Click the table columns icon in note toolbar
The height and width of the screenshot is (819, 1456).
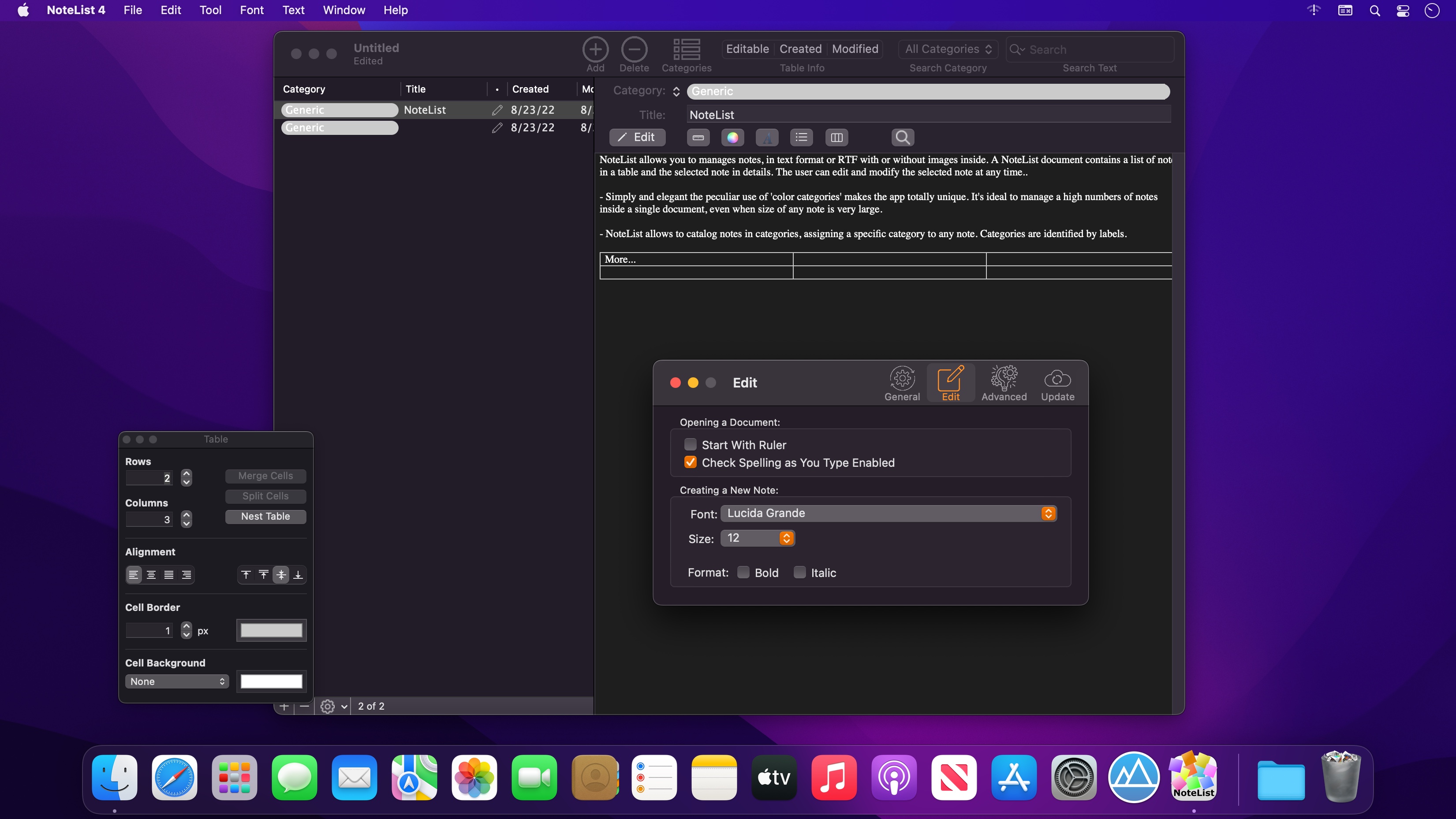pyautogui.click(x=836, y=138)
